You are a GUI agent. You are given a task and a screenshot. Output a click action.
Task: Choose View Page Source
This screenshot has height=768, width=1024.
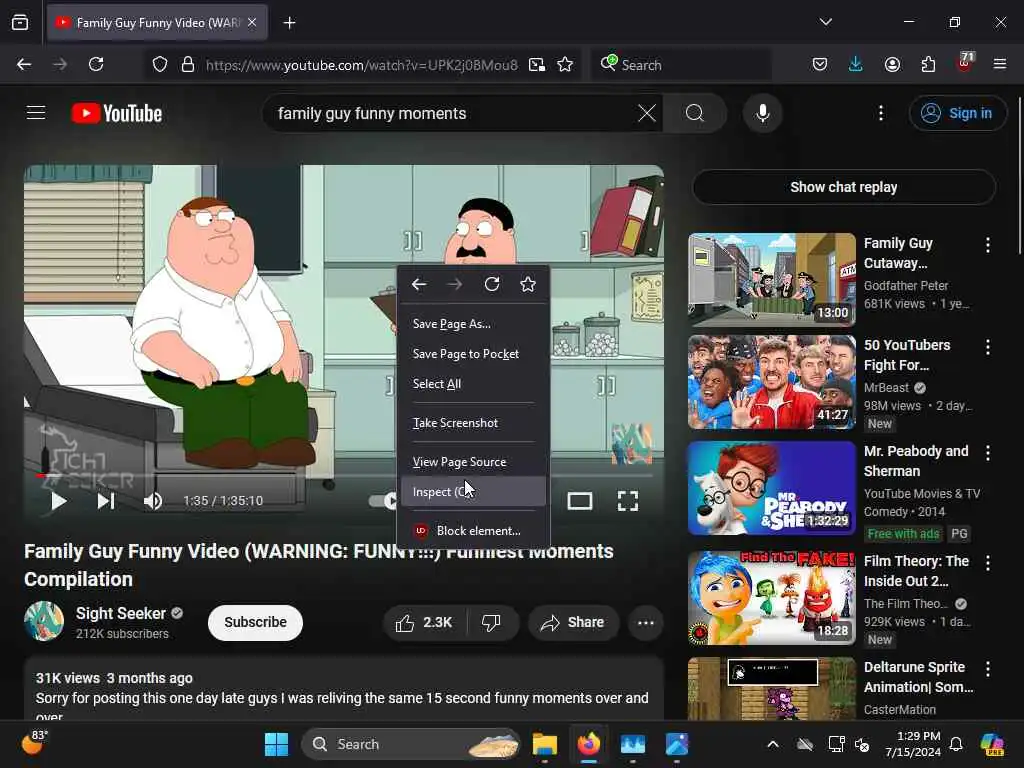[x=473, y=462]
